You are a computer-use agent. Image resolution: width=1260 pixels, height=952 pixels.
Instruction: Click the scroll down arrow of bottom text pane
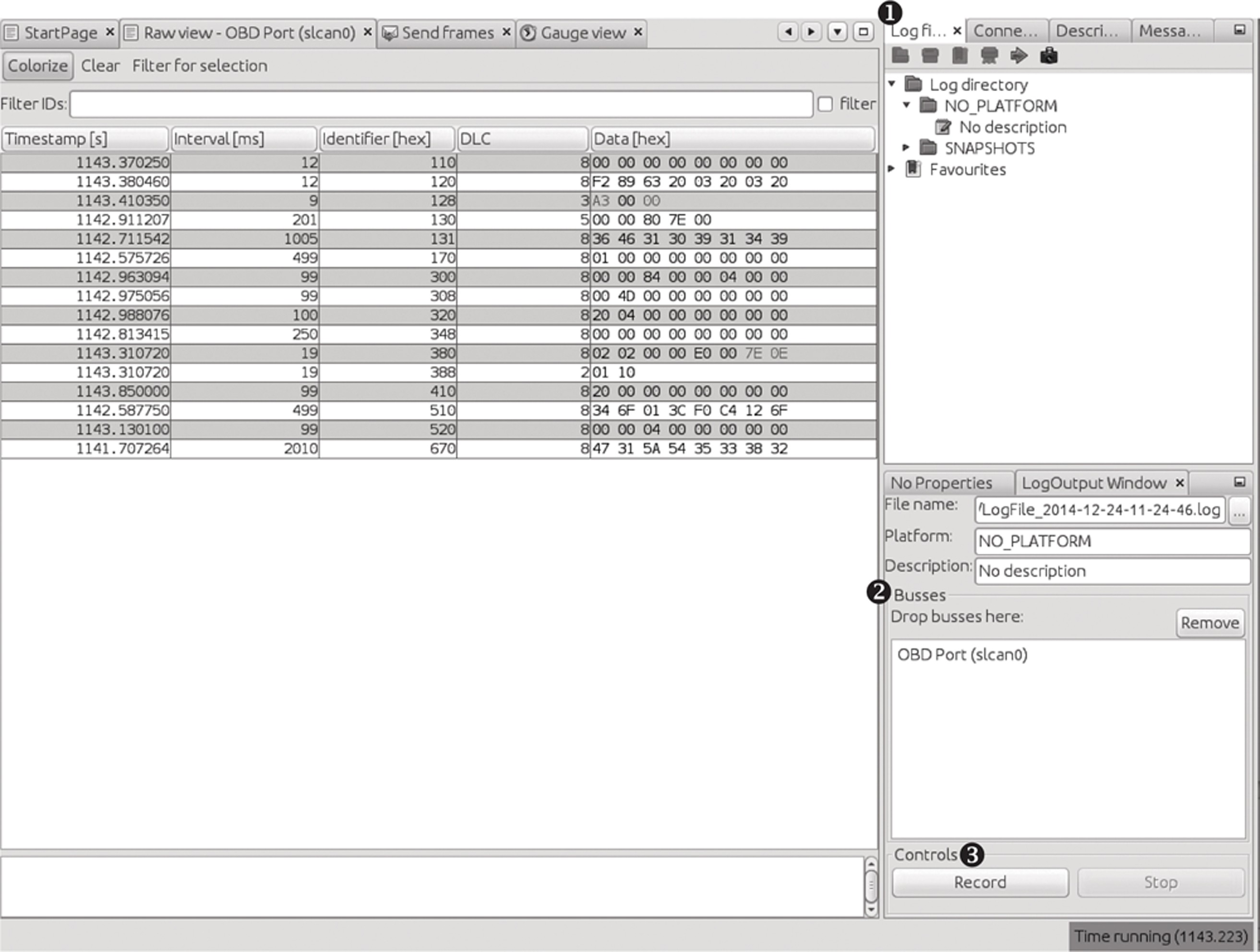pyautogui.click(x=871, y=910)
